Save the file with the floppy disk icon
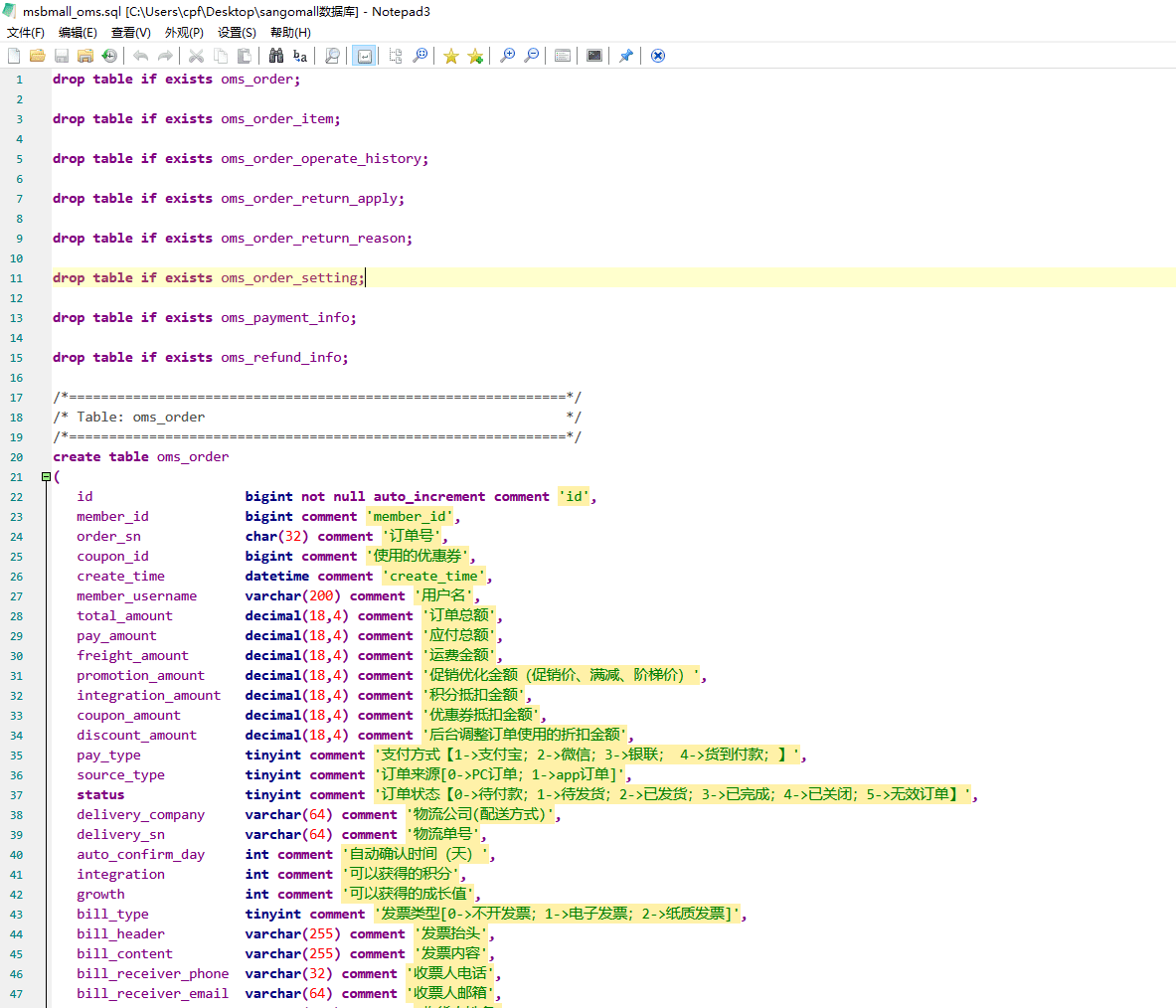 (x=62, y=56)
